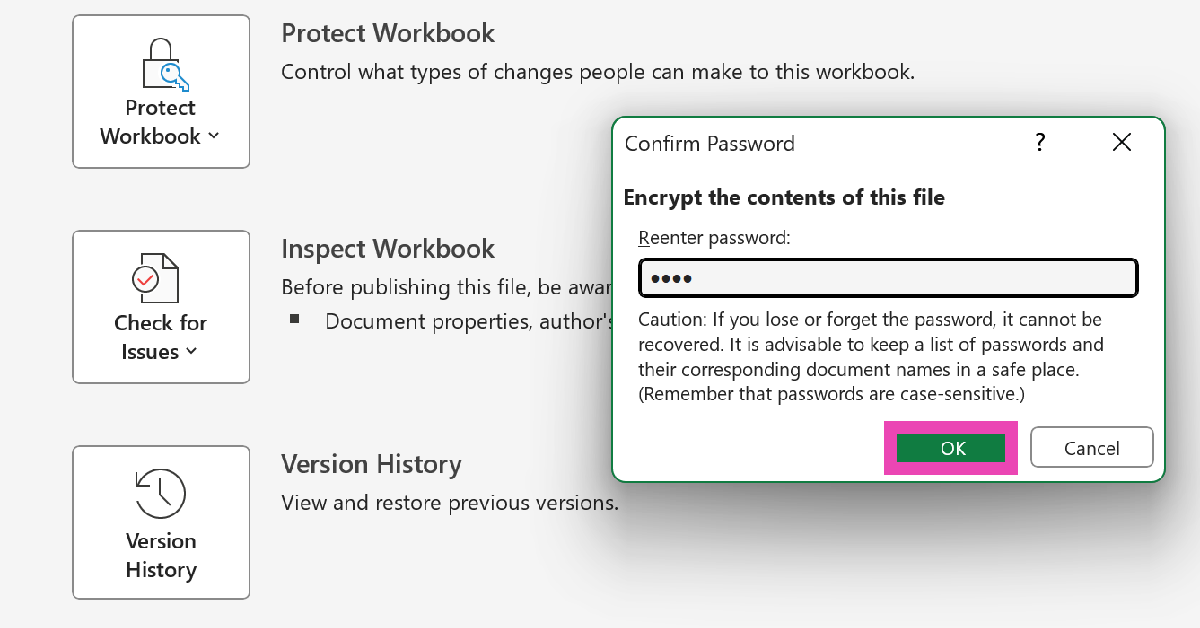This screenshot has width=1200, height=628.
Task: Click the Caution warning text in dialog
Action: click(872, 356)
